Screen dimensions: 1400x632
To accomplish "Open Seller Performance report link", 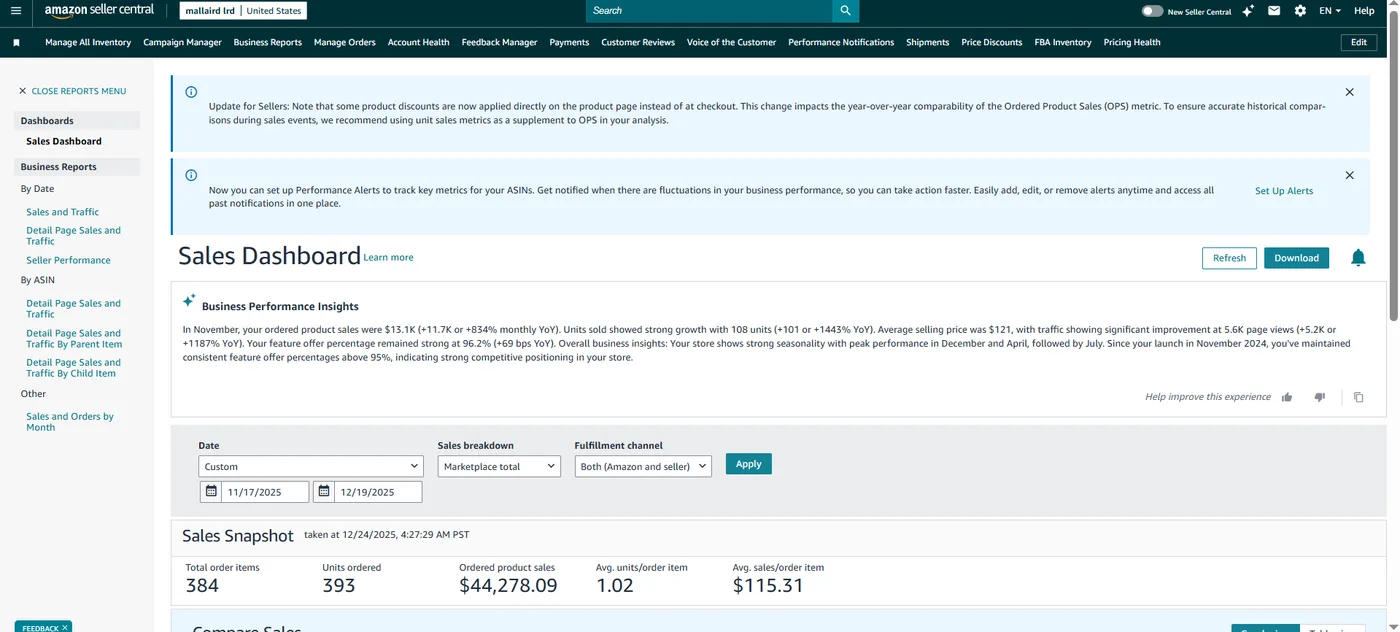I will (x=68, y=260).
